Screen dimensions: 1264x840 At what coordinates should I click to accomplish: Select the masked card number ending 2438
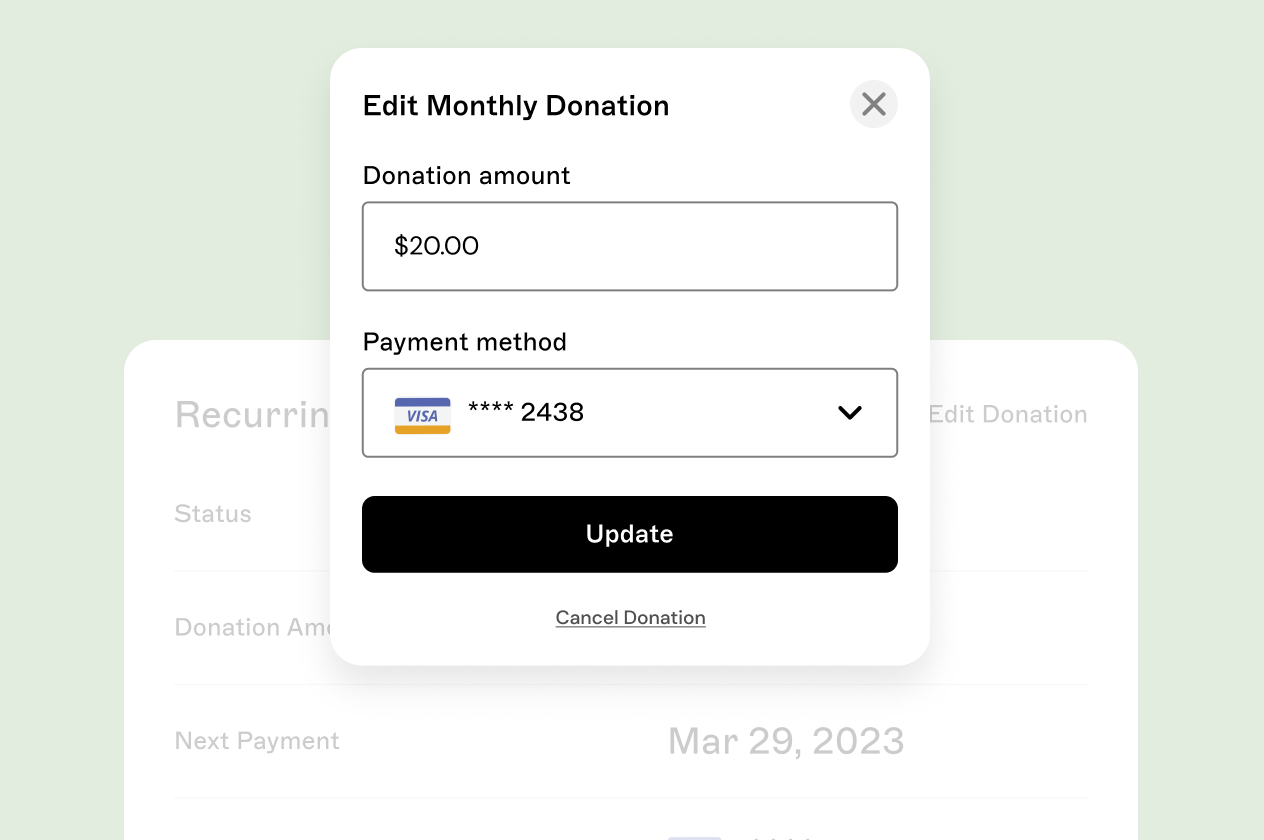(x=526, y=412)
